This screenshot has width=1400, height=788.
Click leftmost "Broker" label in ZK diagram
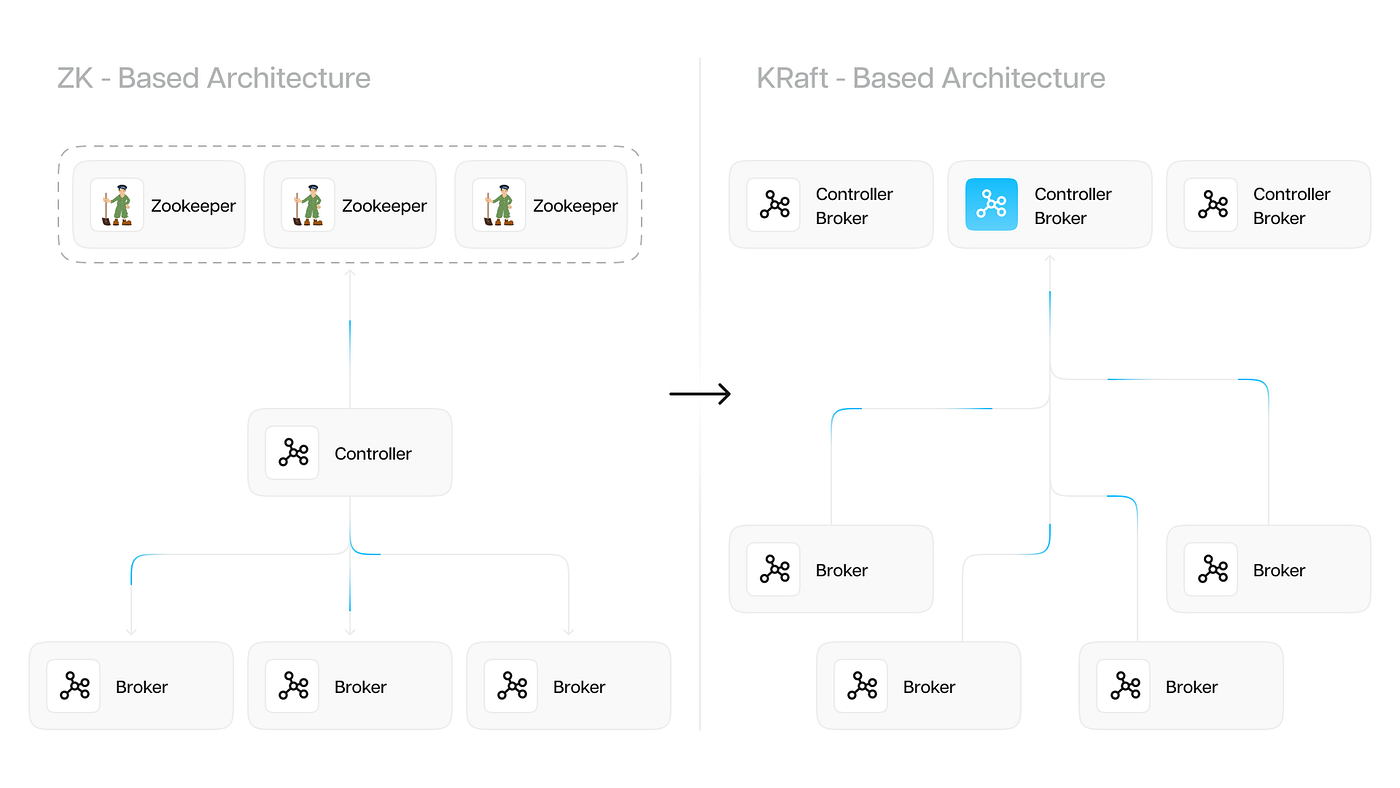point(142,687)
